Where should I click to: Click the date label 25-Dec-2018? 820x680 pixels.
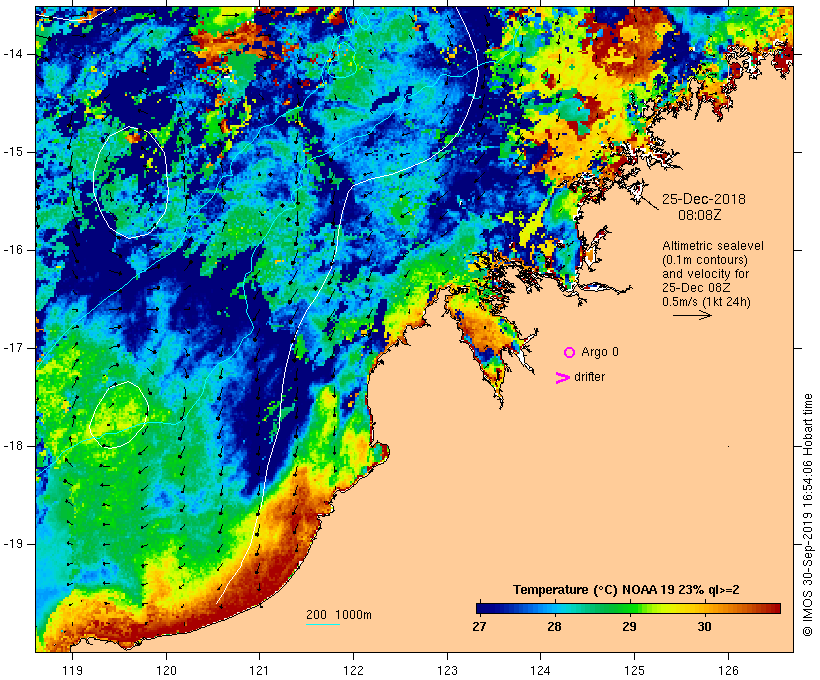coord(704,199)
